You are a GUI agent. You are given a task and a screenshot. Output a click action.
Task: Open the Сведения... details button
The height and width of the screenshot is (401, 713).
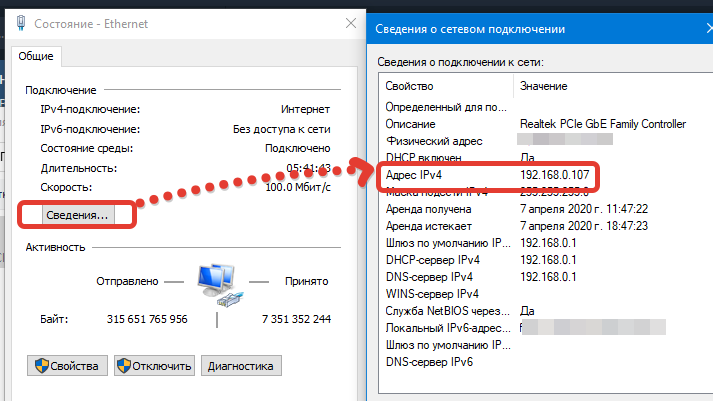[x=79, y=215]
